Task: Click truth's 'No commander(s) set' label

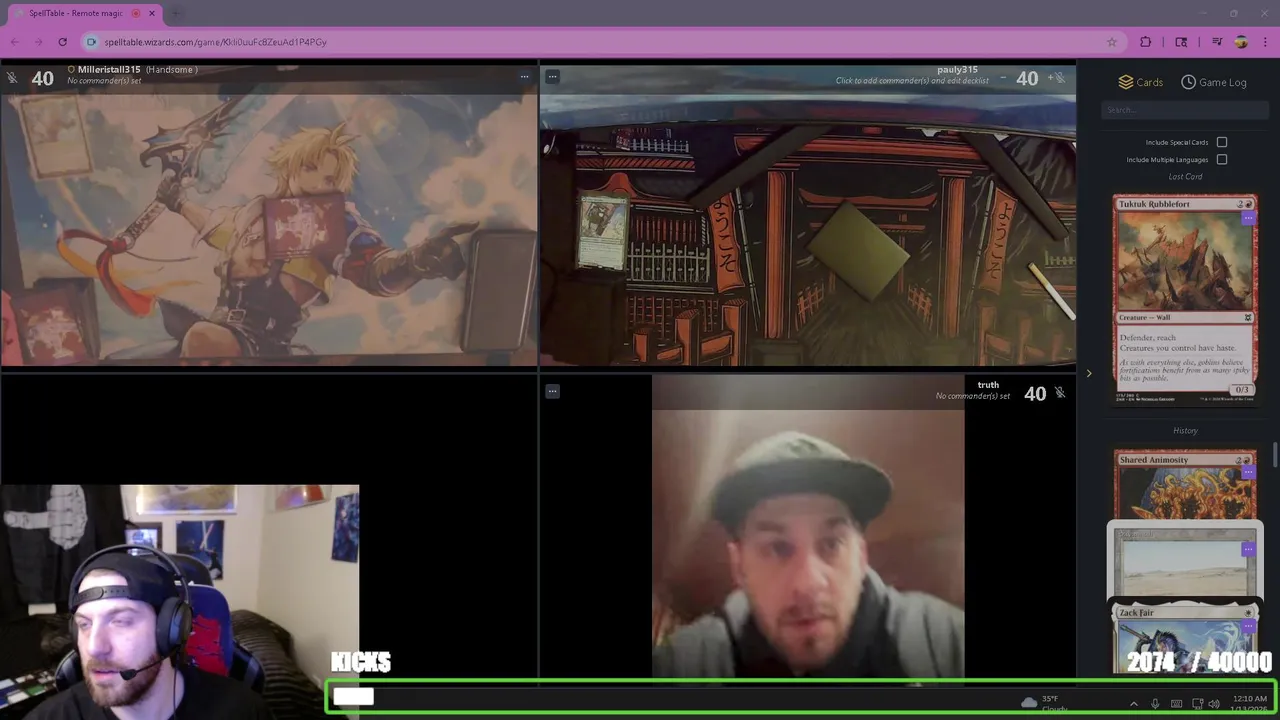Action: coord(973,396)
